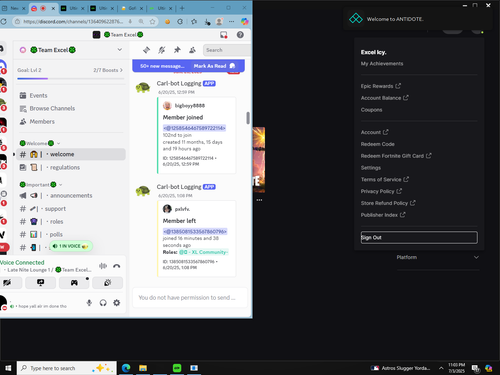
Task: Show pinned messages pin icon
Action: pyautogui.click(x=177, y=50)
